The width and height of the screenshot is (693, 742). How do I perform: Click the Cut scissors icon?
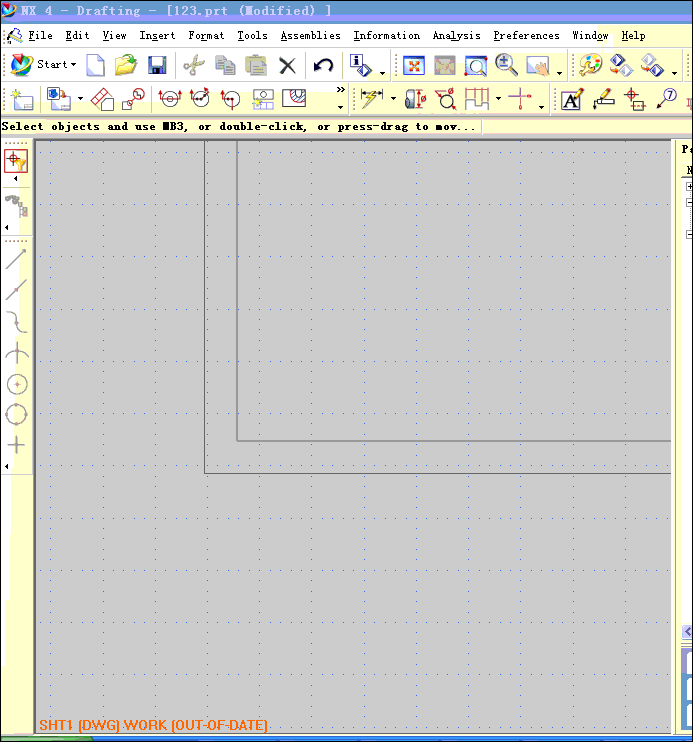tap(194, 65)
